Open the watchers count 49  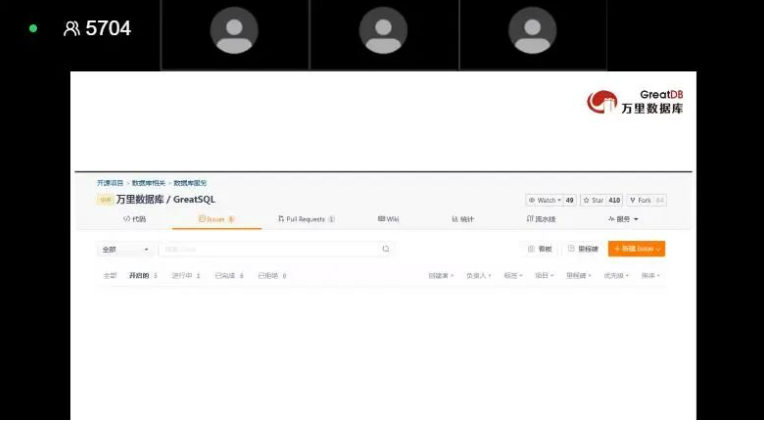click(x=570, y=200)
